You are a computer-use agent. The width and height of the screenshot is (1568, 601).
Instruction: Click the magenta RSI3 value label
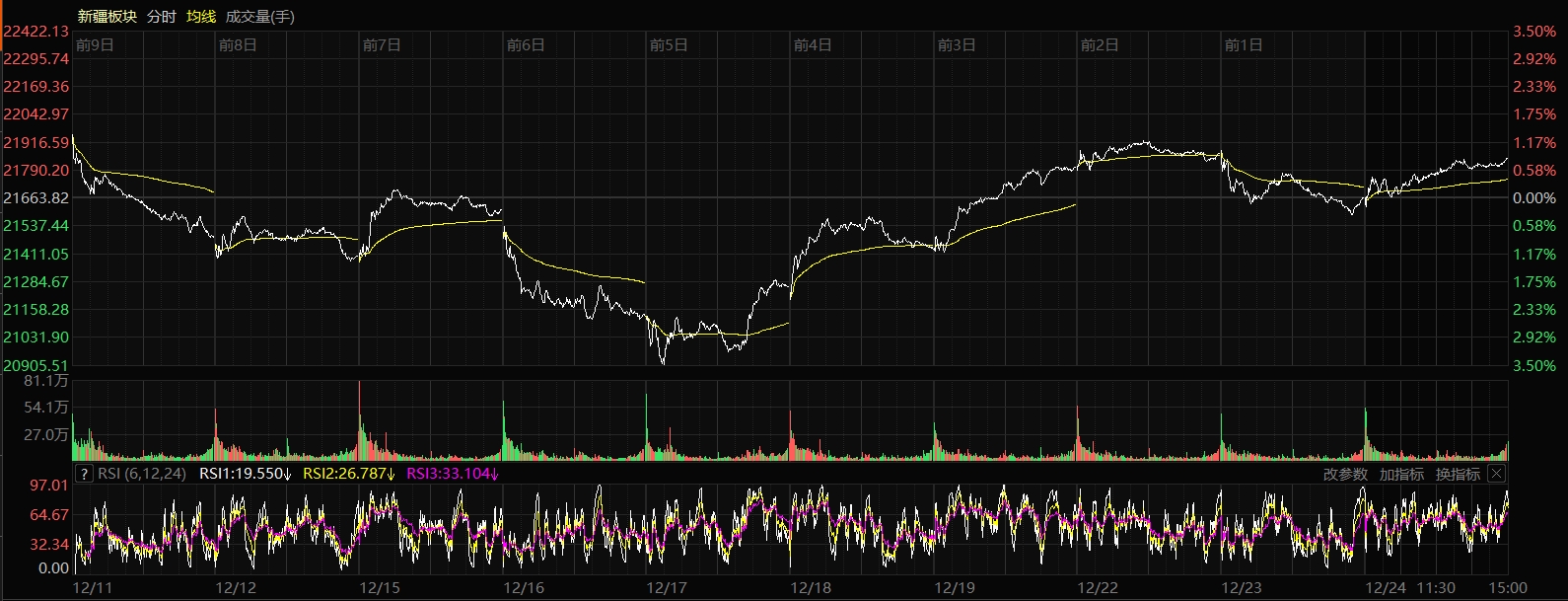(453, 474)
